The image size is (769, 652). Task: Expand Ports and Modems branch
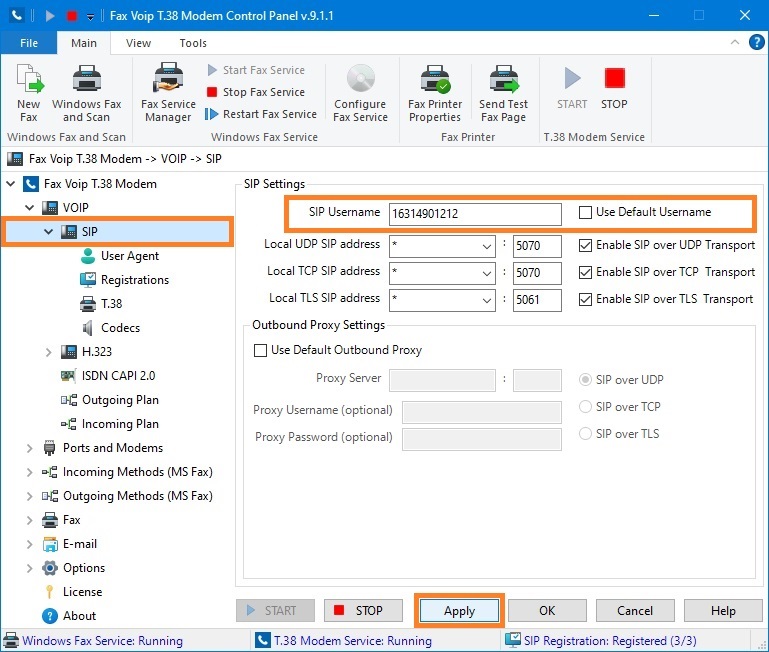[x=29, y=448]
